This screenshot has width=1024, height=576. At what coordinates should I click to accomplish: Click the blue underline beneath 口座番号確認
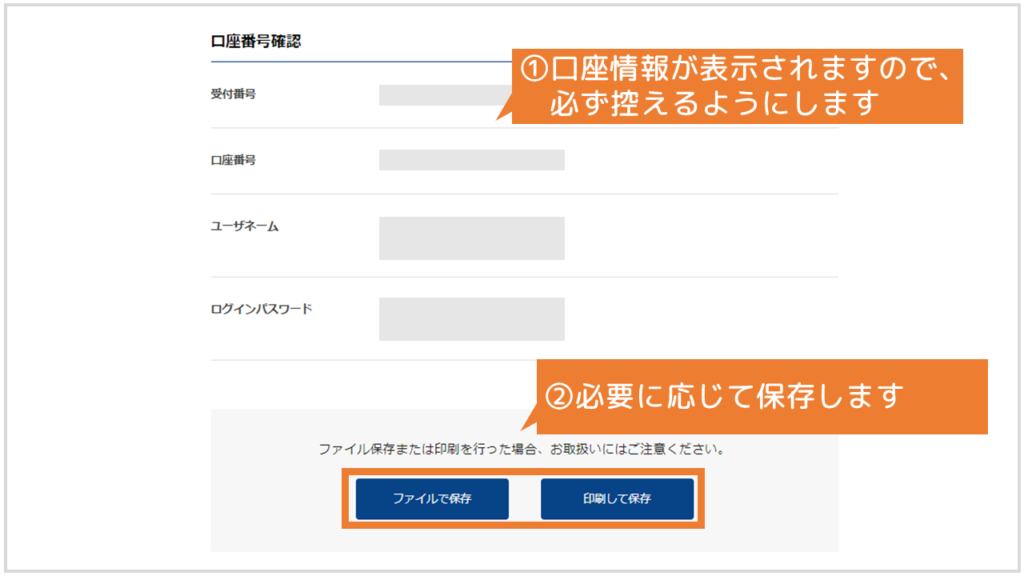tap(361, 62)
